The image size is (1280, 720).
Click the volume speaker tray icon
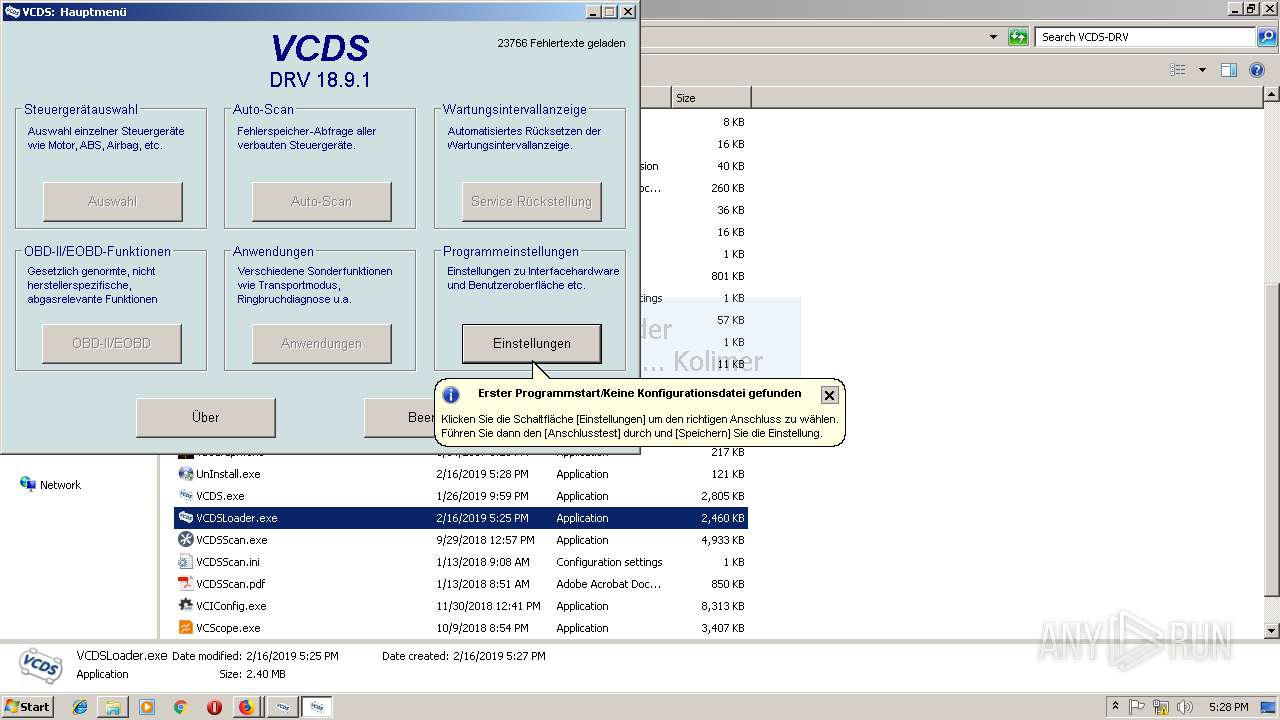[1185, 706]
